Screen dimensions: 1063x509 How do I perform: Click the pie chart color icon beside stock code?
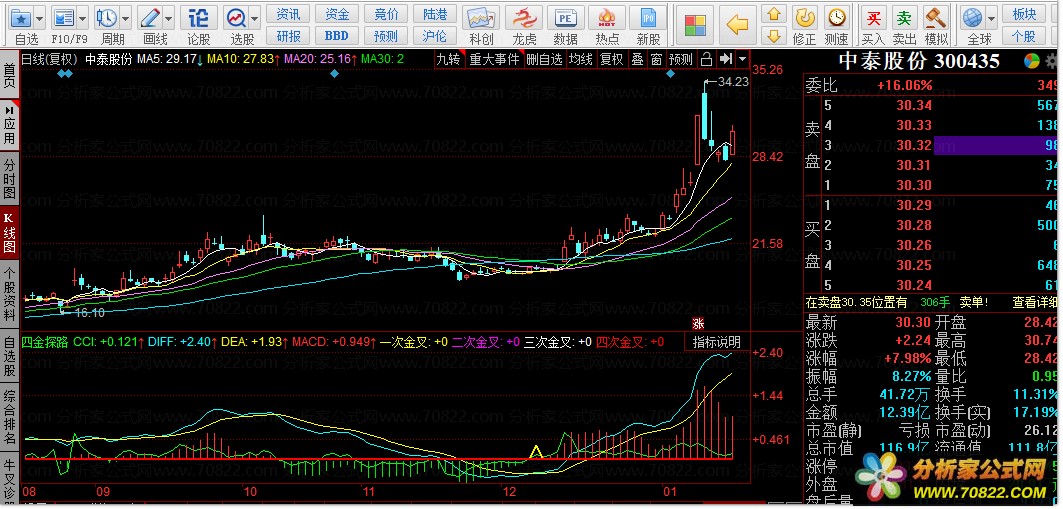[x=1030, y=61]
